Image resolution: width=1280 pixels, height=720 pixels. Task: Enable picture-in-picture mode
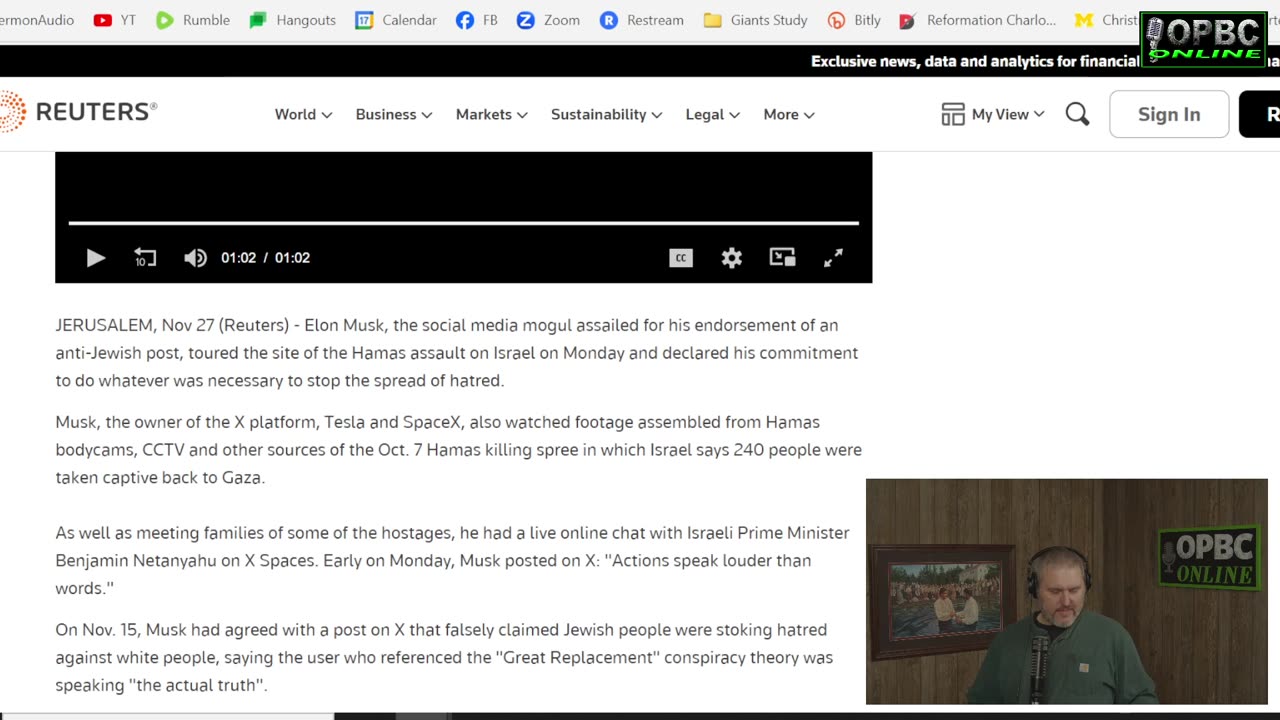782,258
